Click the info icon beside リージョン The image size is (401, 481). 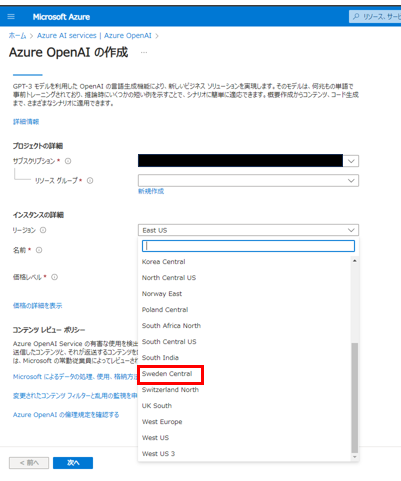(43, 230)
